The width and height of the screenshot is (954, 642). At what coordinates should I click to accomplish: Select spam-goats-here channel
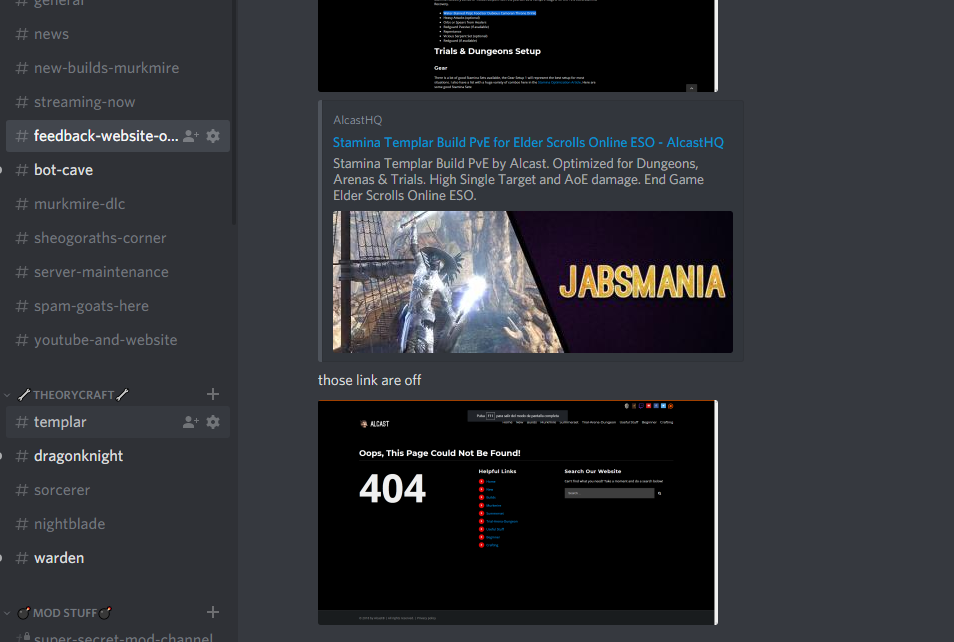coord(118,306)
